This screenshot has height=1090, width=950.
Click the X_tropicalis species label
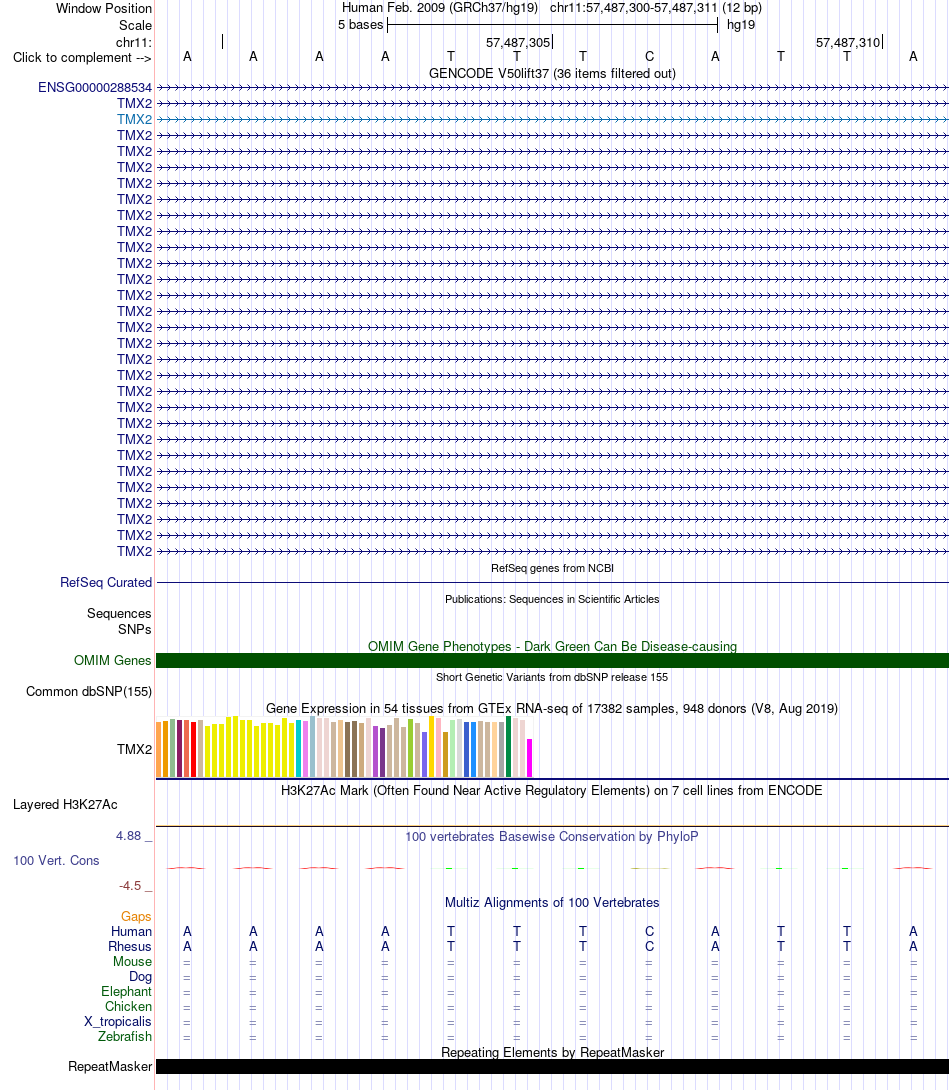pos(117,1022)
